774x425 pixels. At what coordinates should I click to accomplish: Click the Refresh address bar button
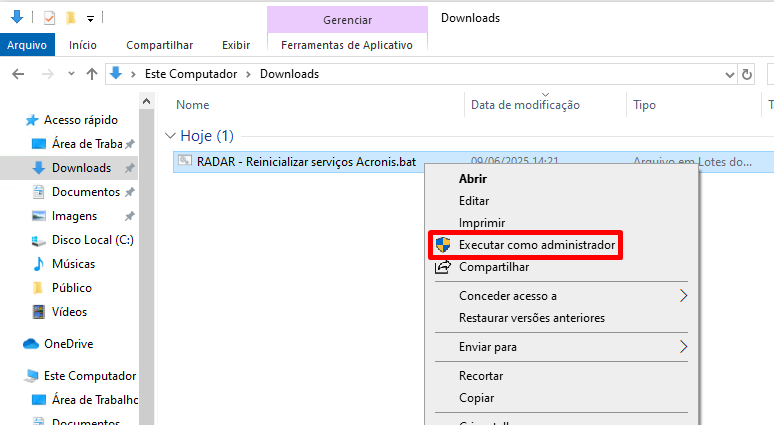747,74
